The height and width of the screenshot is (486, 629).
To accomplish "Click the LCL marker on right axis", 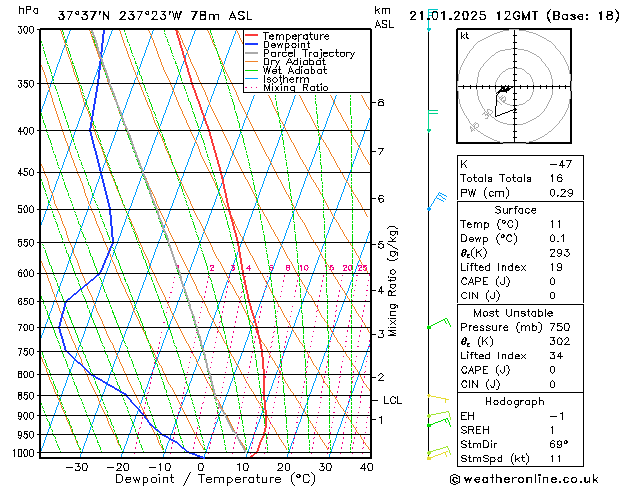I will pyautogui.click(x=393, y=400).
